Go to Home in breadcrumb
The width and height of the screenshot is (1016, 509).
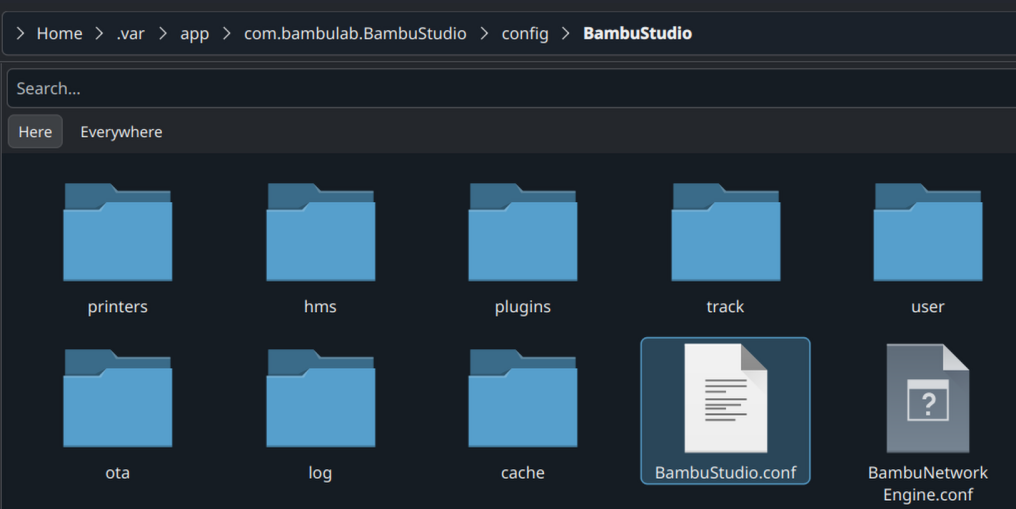60,33
